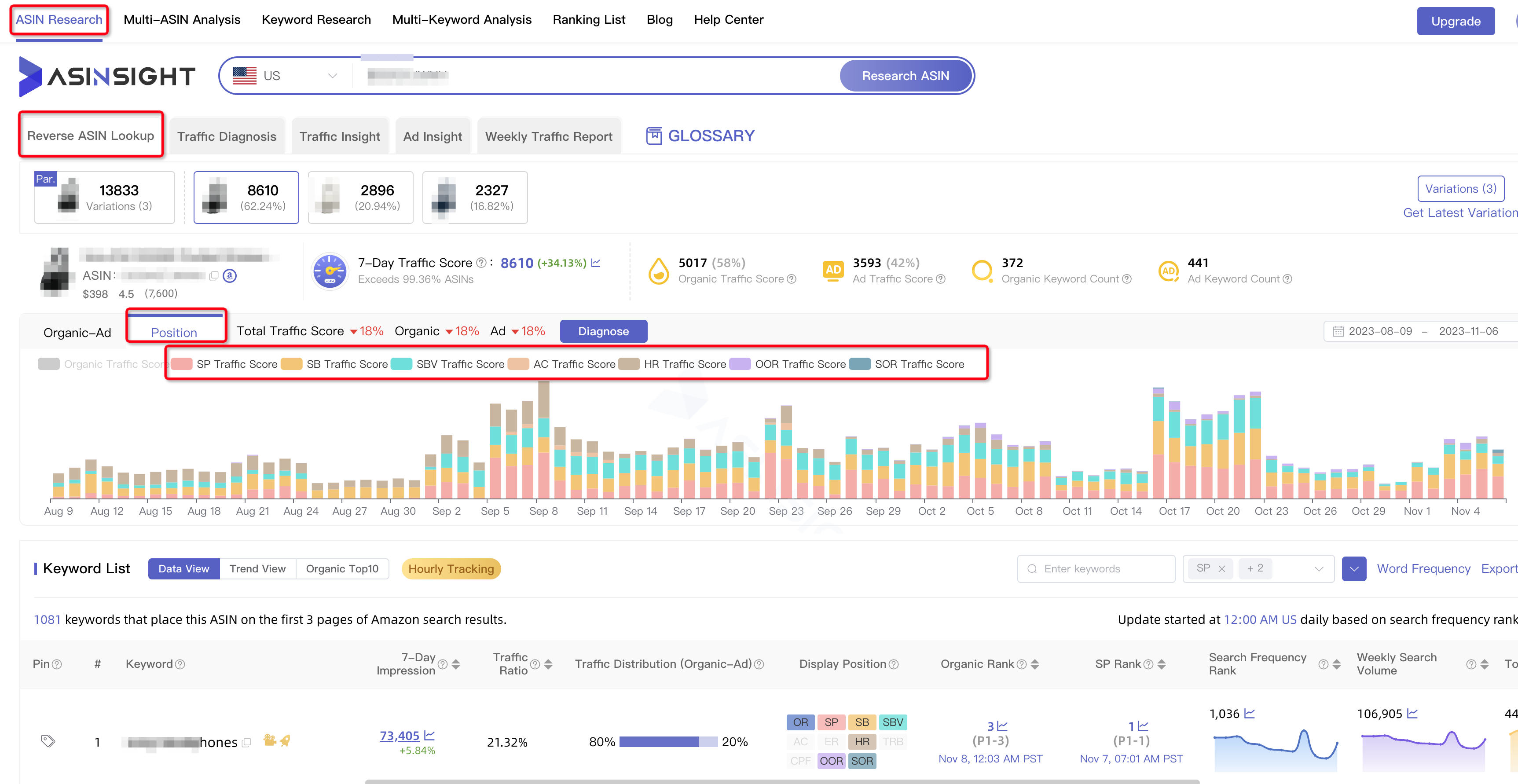Open help for 7-Day Traffic Score

[481, 263]
